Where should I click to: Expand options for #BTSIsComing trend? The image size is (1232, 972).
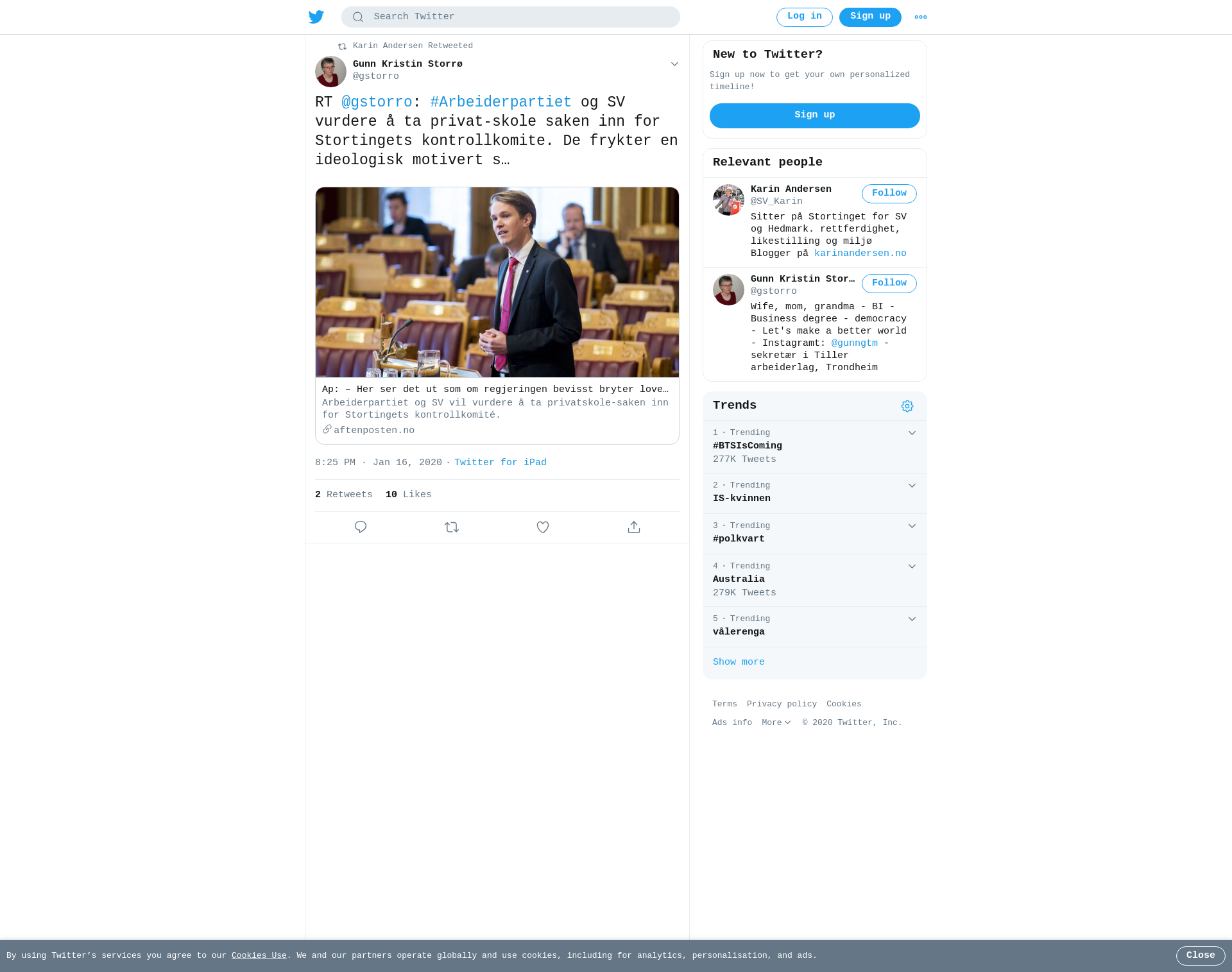912,433
